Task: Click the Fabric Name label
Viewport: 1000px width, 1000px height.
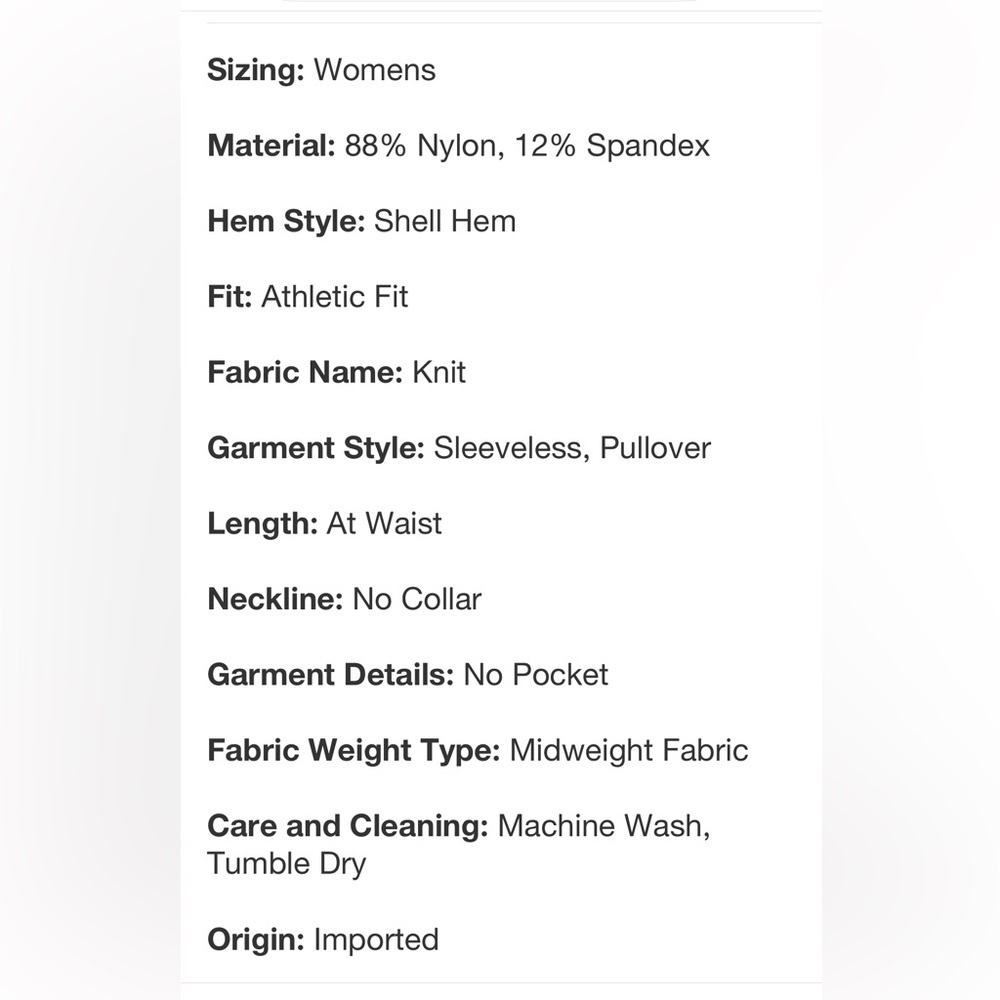Action: click(305, 372)
